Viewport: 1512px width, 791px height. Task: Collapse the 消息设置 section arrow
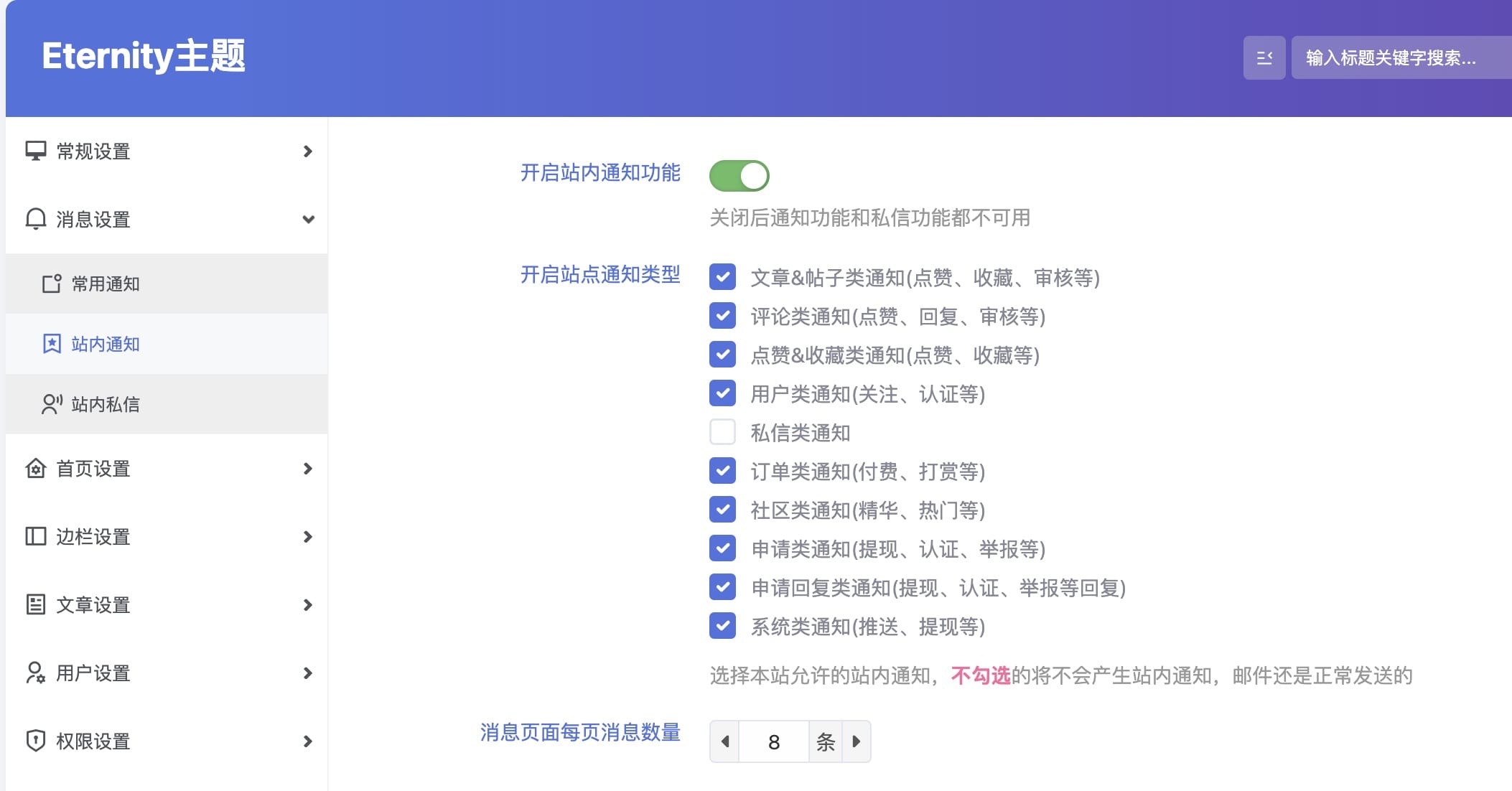308,220
